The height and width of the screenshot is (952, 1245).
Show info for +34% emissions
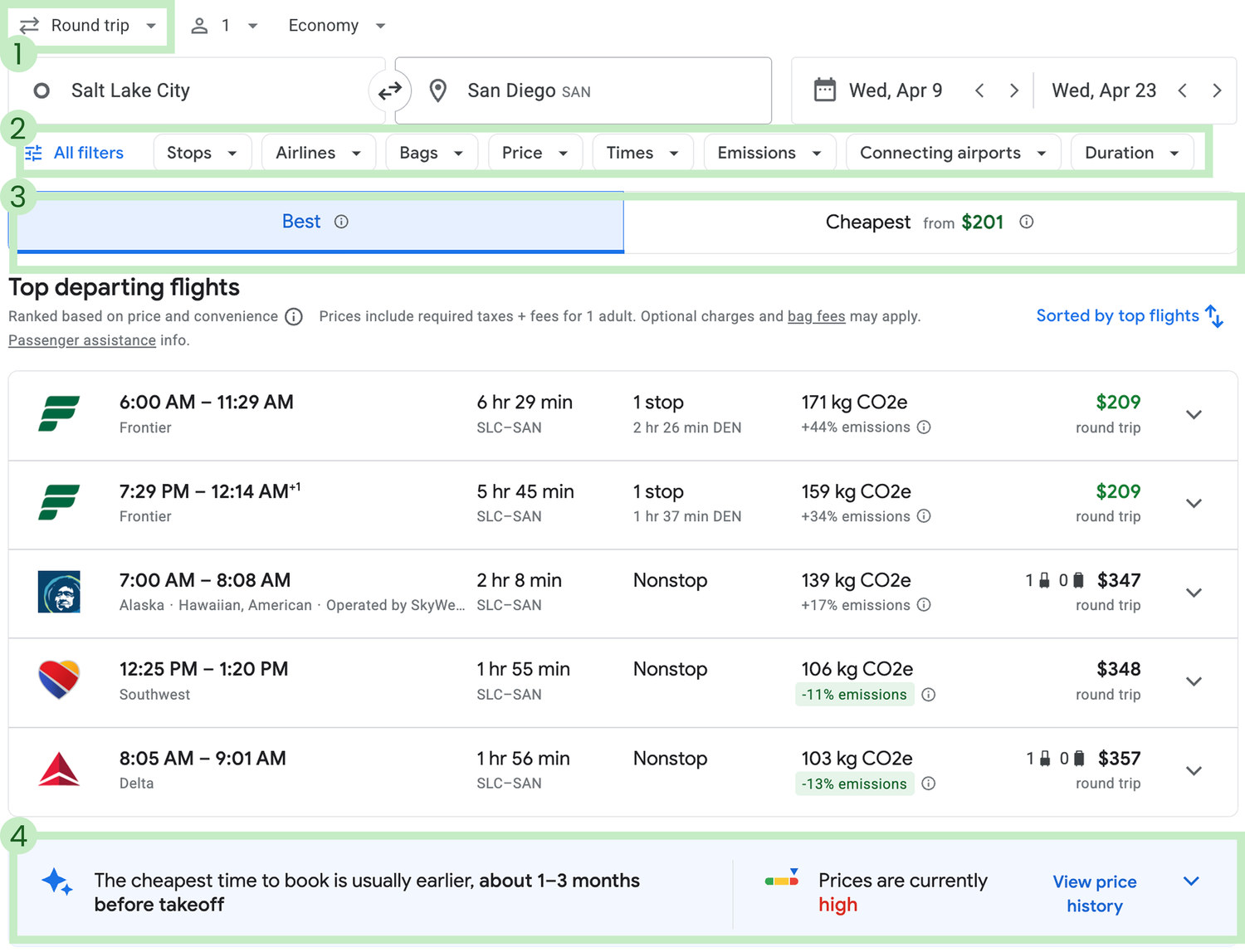click(924, 516)
